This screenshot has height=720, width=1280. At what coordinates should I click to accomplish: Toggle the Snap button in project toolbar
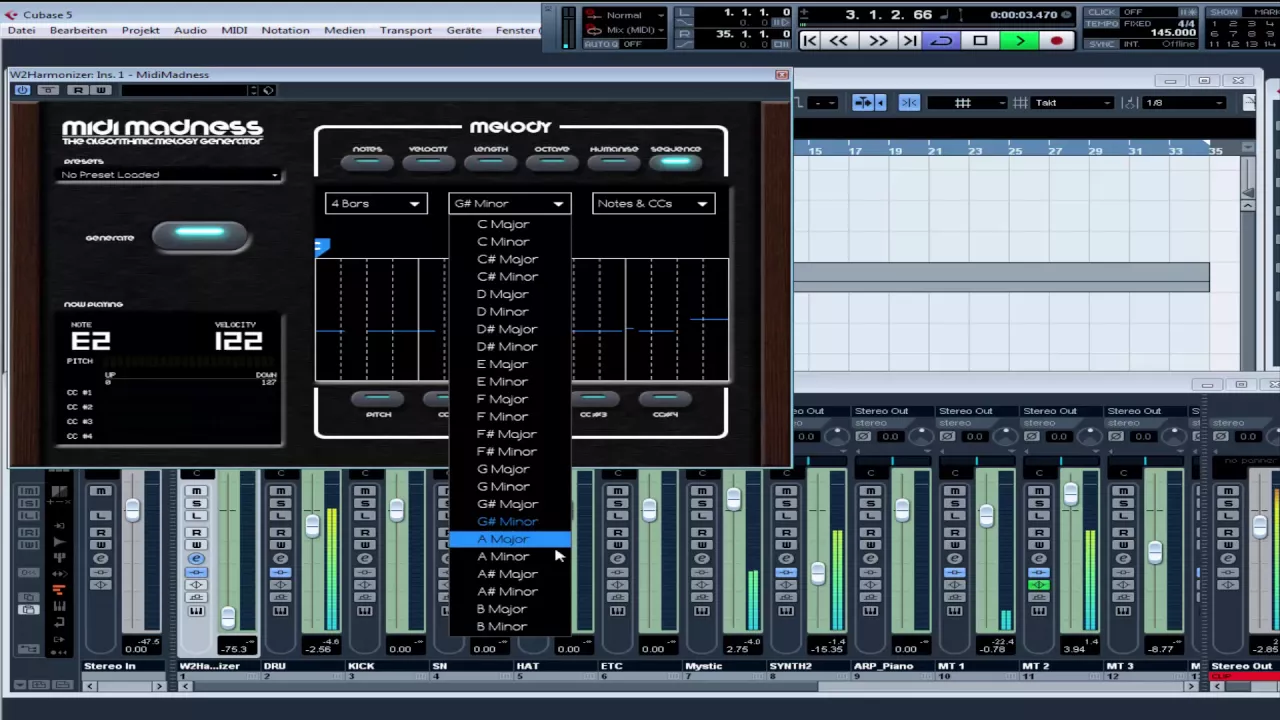tap(909, 102)
